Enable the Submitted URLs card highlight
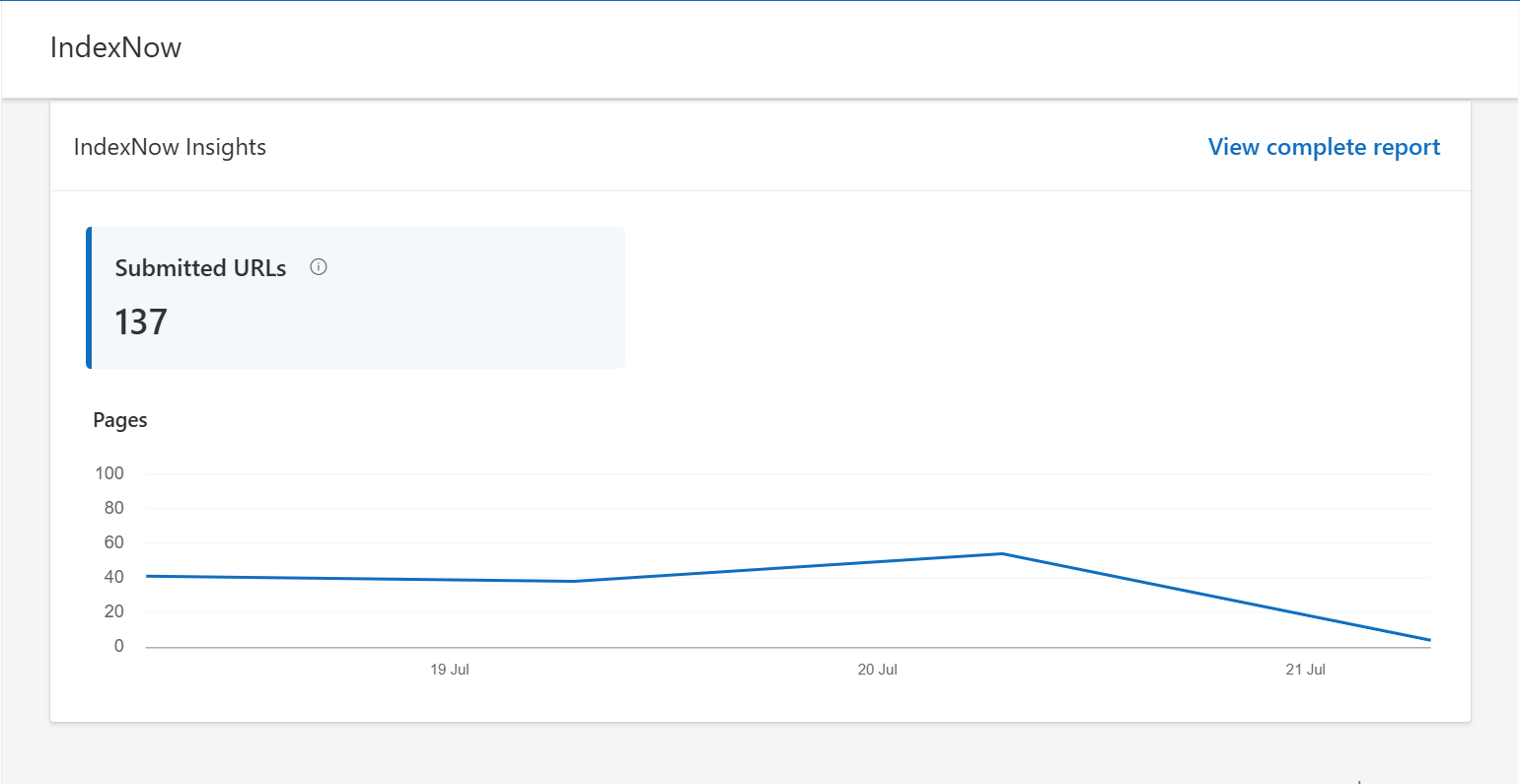 [355, 297]
